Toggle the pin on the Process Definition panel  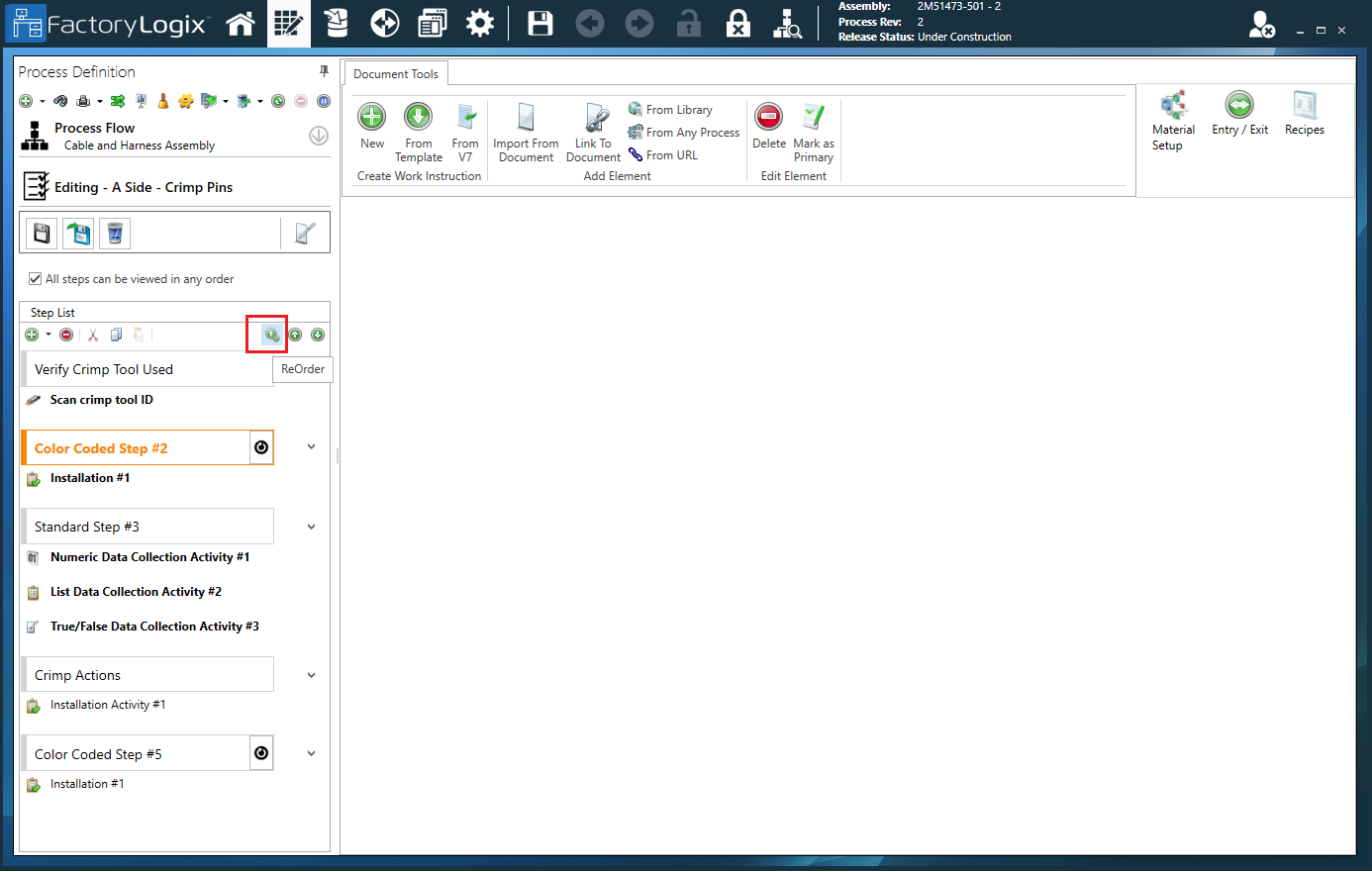[x=323, y=71]
